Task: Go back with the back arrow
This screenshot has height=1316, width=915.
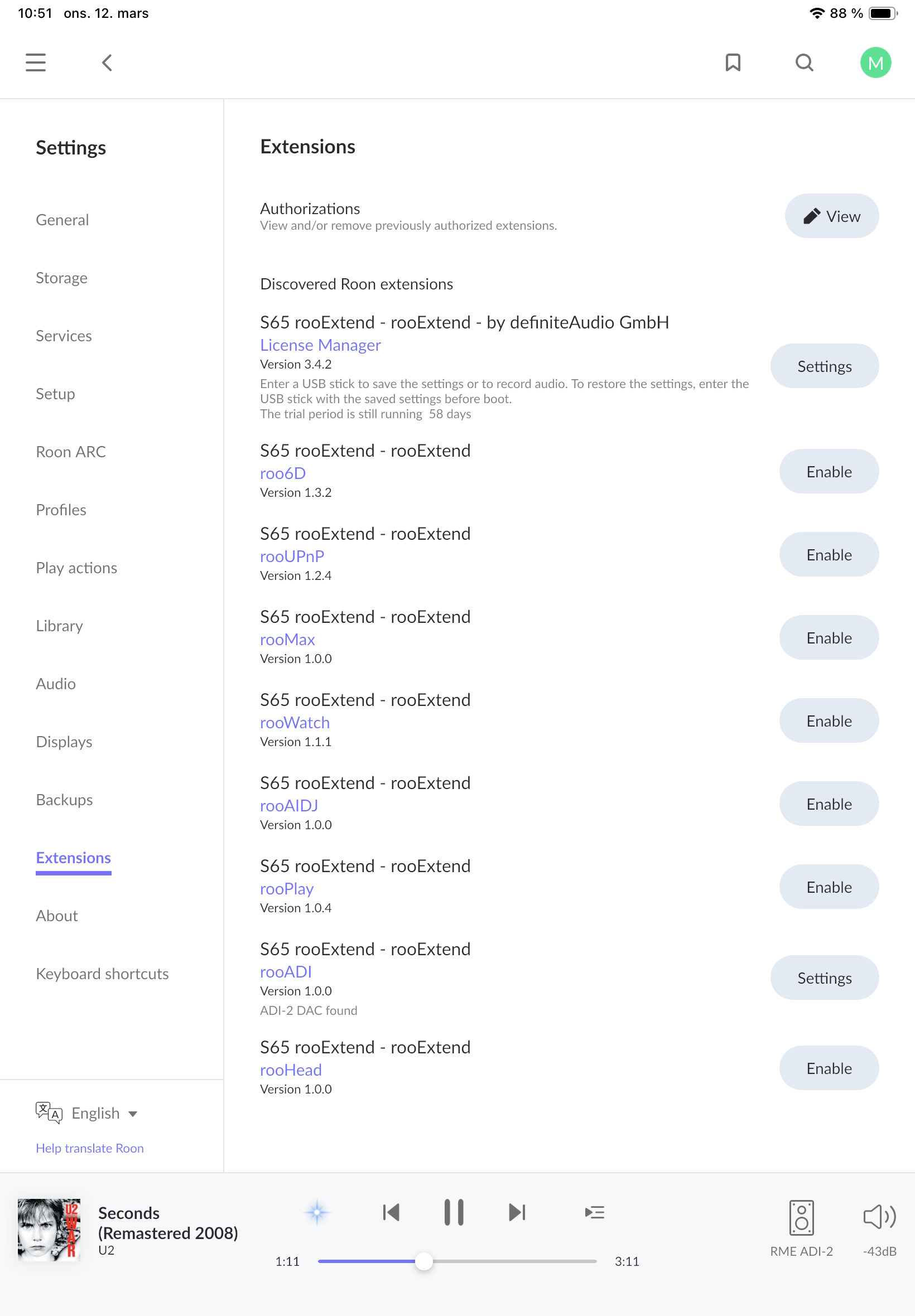Action: 107,62
